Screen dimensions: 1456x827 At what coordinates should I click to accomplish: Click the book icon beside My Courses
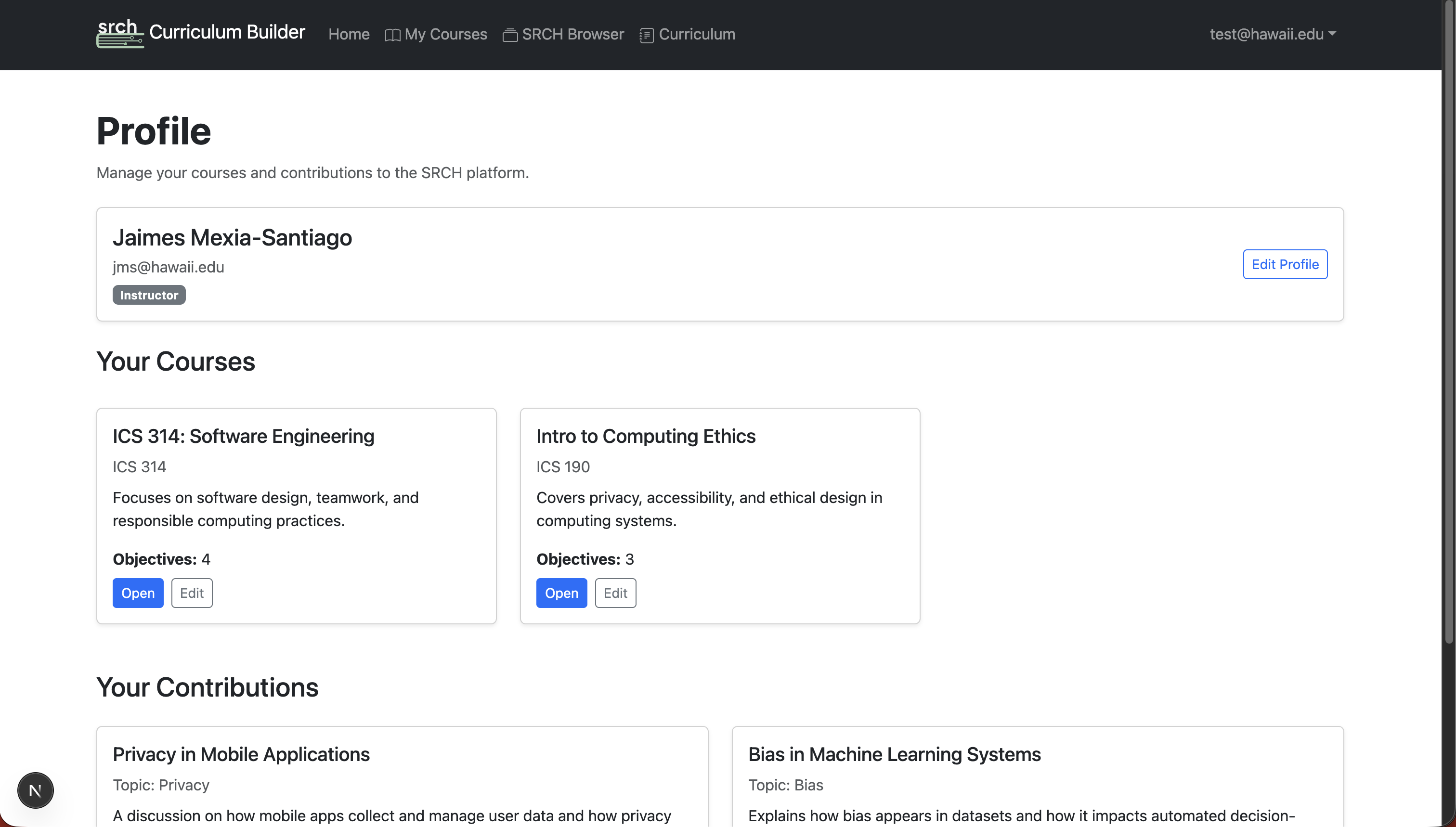coord(392,35)
